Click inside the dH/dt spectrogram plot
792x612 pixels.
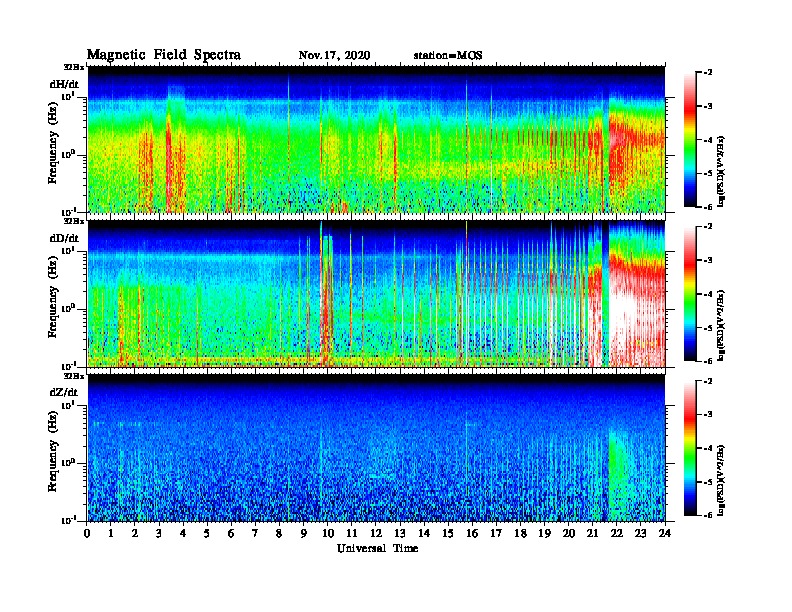pyautogui.click(x=376, y=139)
